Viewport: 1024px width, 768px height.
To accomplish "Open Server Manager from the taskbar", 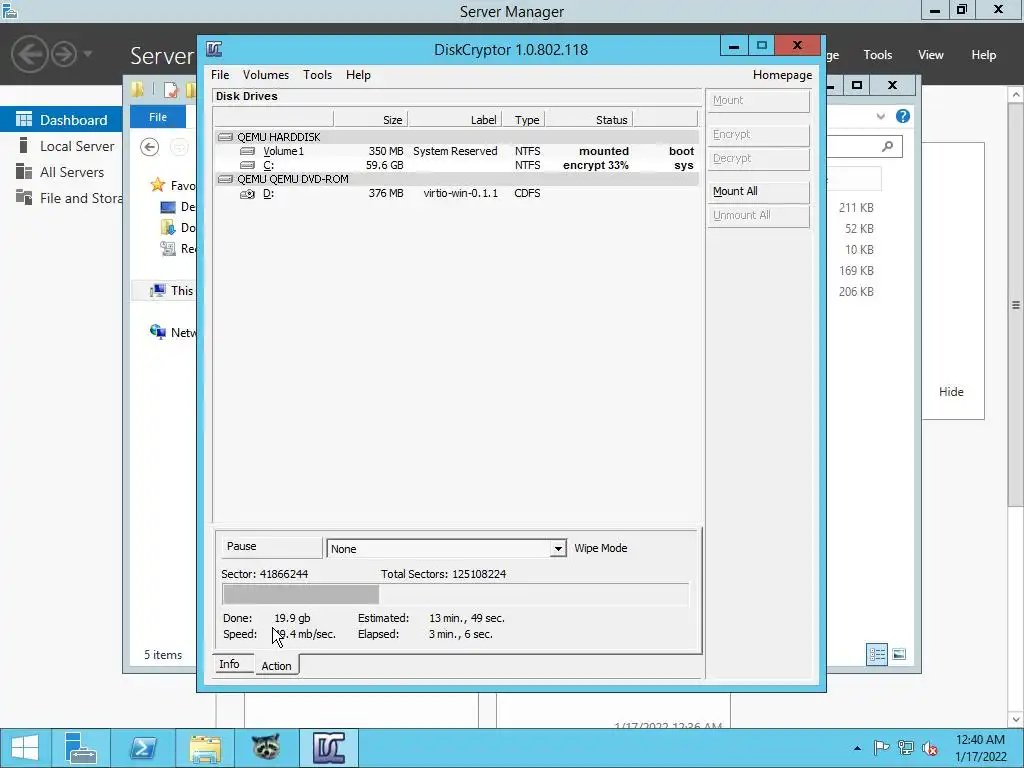I will pyautogui.click(x=81, y=748).
